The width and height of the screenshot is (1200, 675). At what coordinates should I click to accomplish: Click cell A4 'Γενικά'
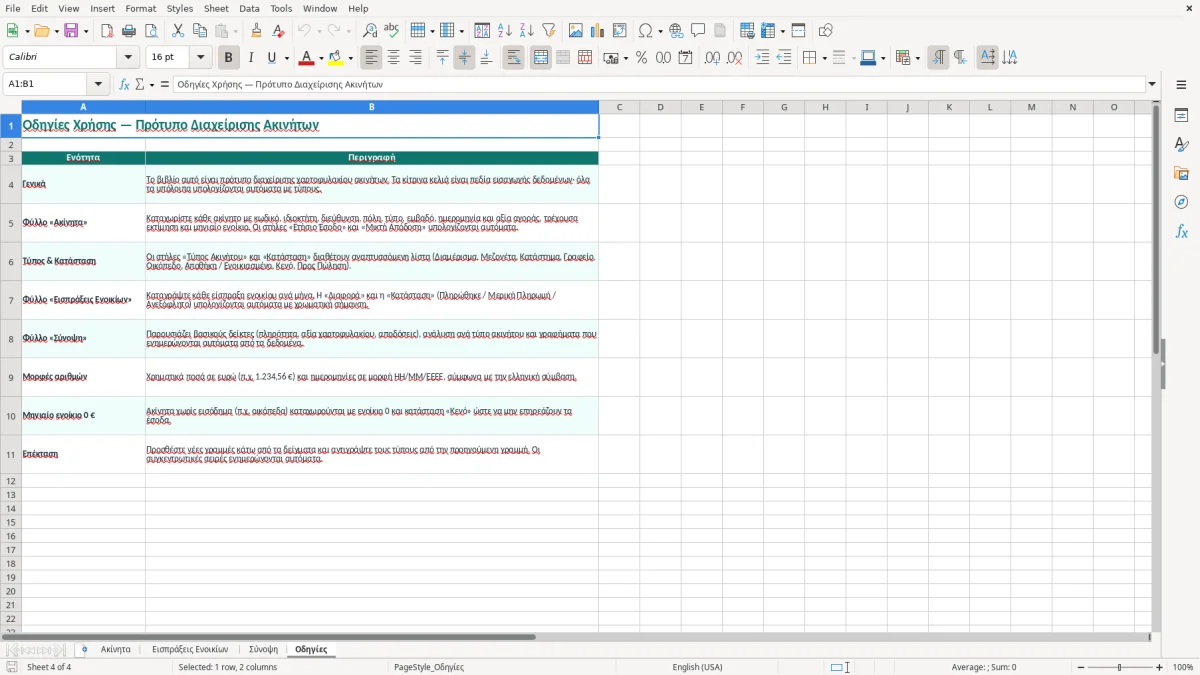[x=83, y=184]
